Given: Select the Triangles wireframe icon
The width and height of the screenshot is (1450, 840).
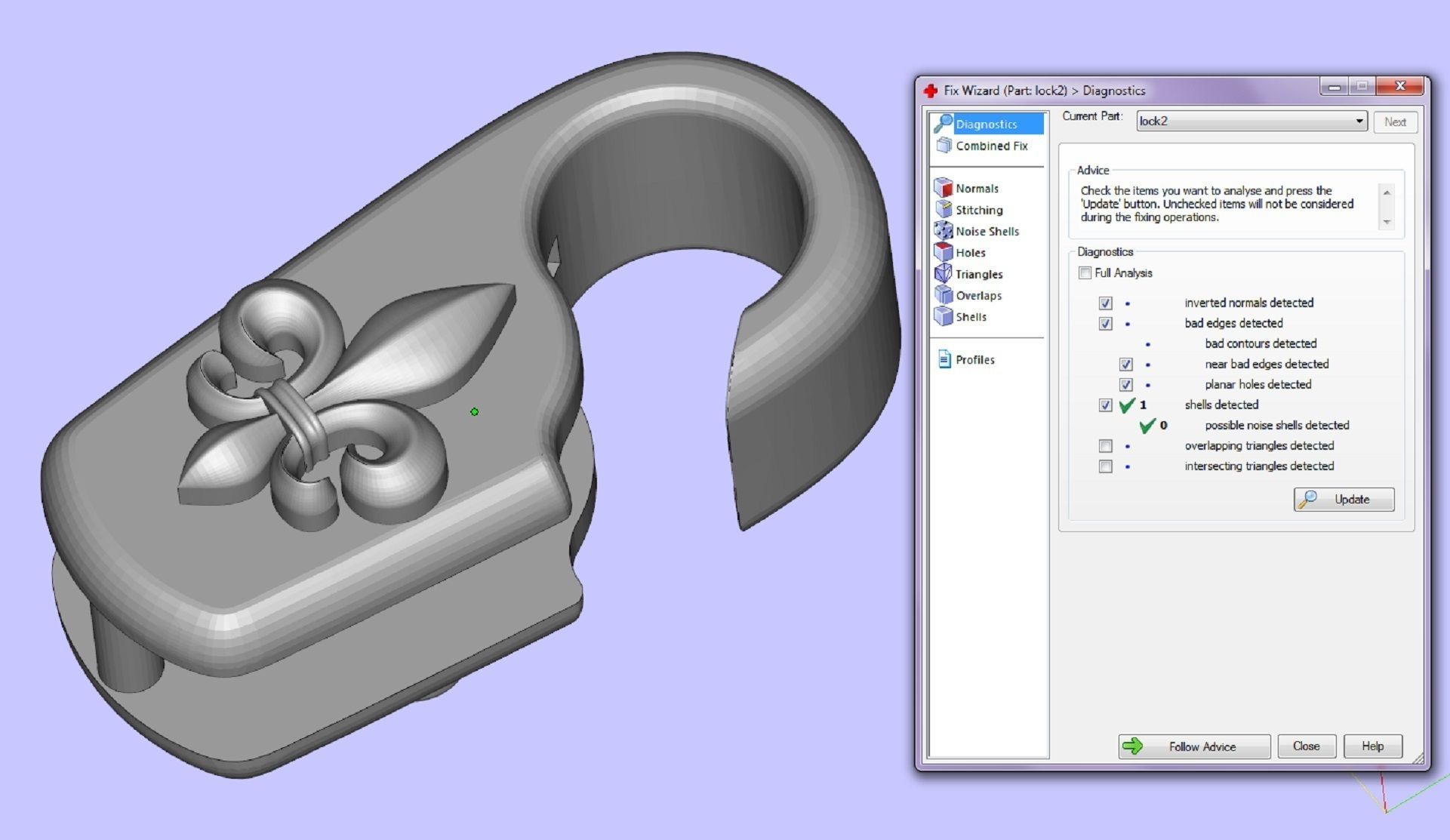Looking at the screenshot, I should point(943,274).
